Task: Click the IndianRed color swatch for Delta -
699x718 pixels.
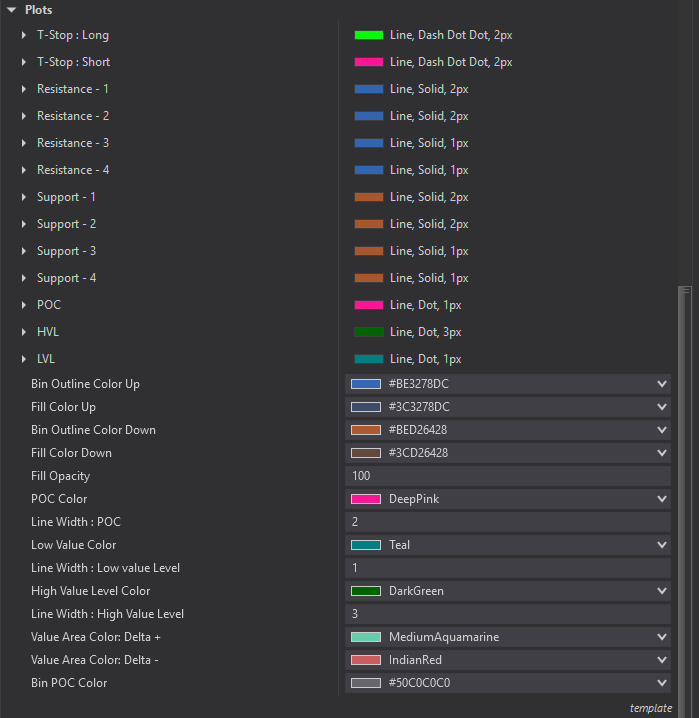Action: (x=366, y=660)
